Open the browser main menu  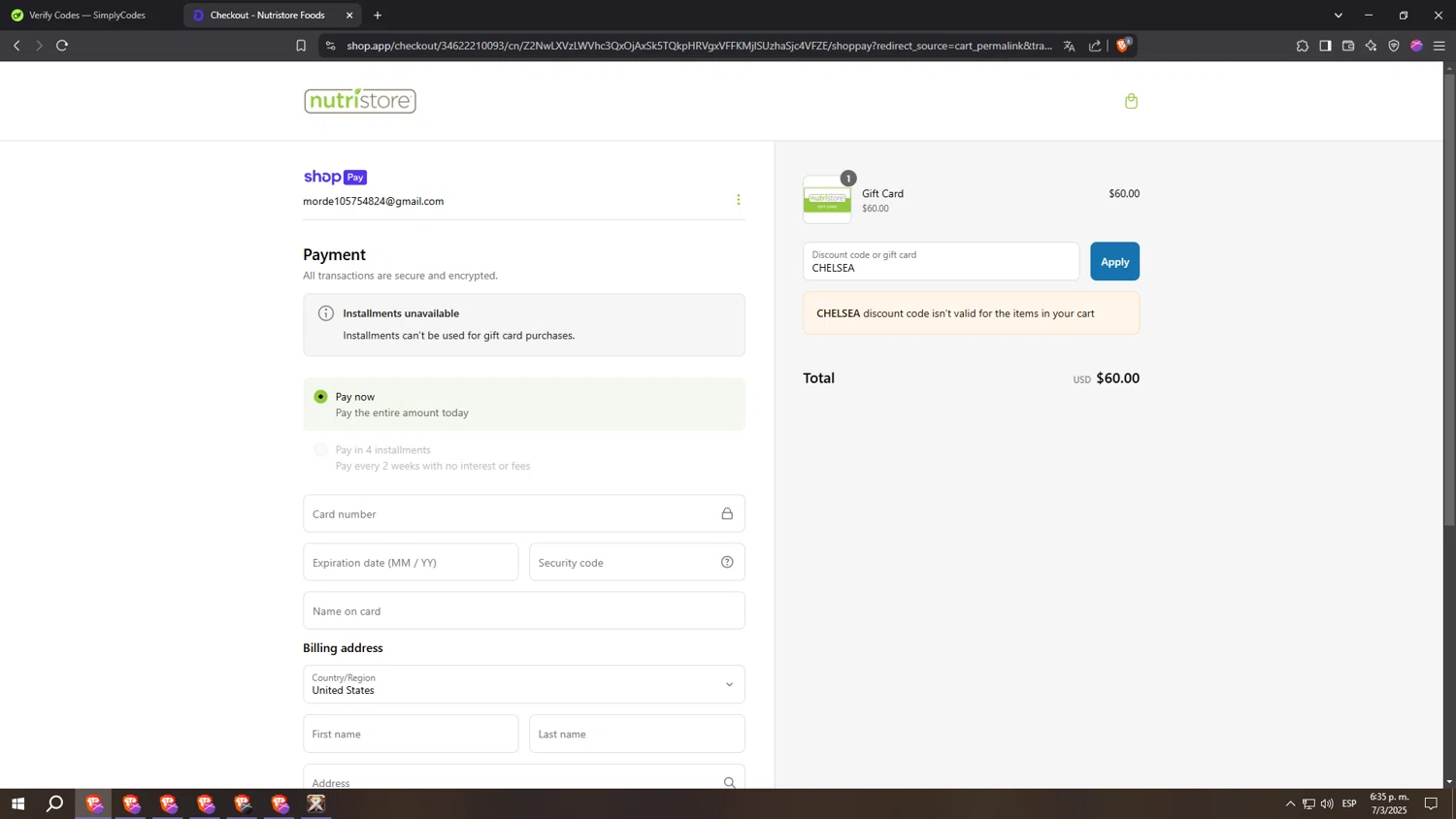click(1439, 46)
